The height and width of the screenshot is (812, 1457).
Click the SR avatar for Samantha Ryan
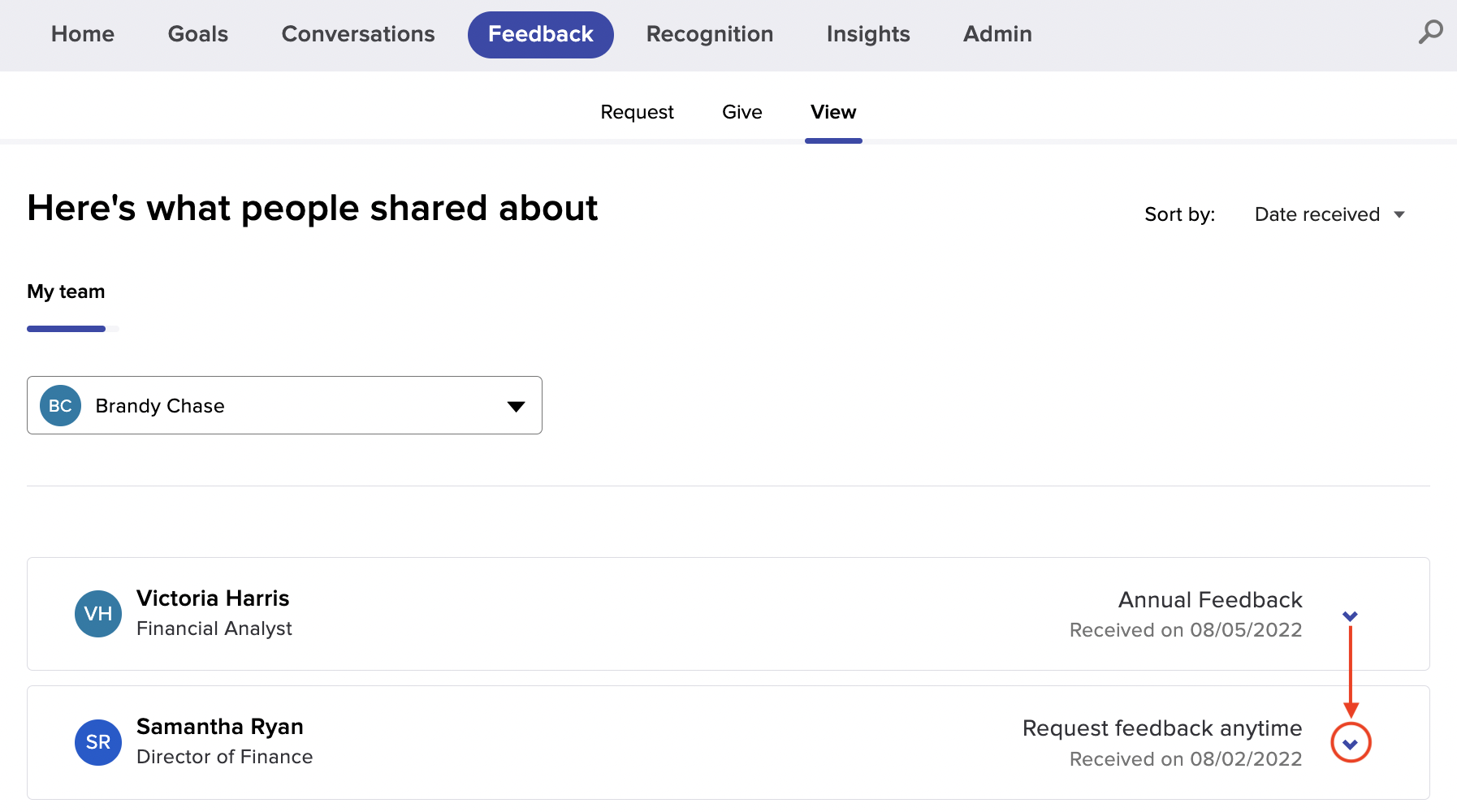click(98, 742)
